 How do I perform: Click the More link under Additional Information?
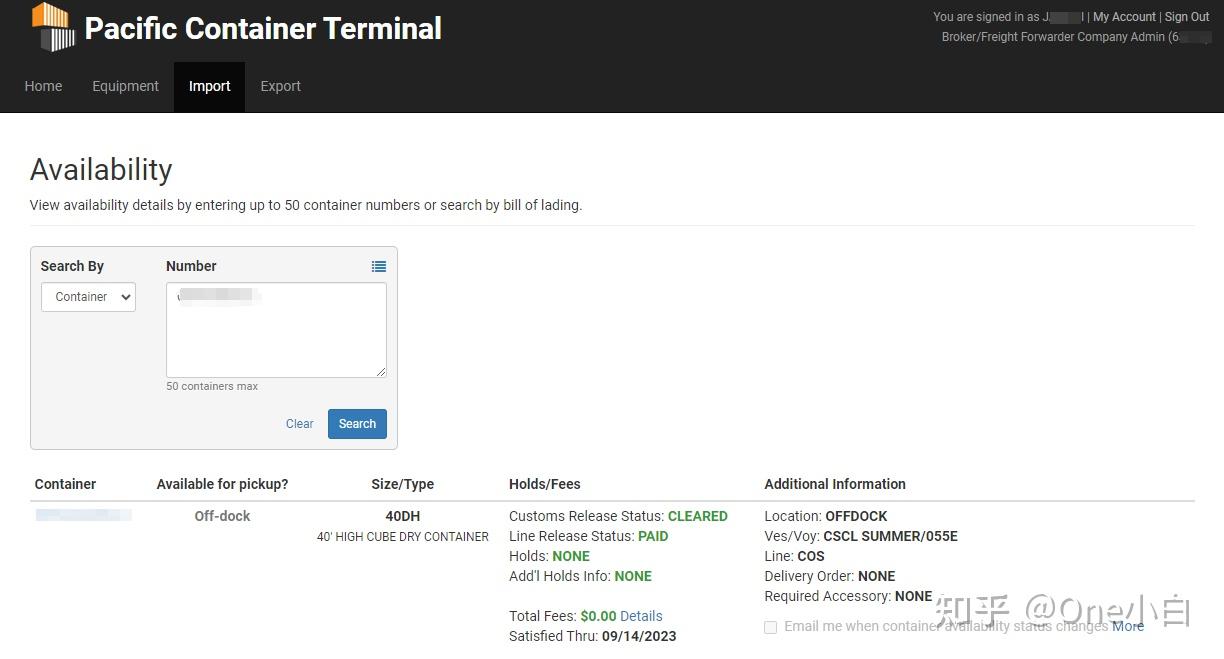tap(1128, 626)
